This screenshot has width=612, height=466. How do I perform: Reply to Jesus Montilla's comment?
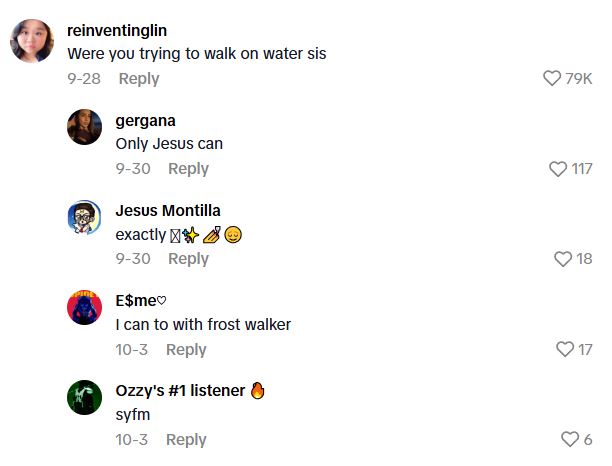click(x=188, y=259)
